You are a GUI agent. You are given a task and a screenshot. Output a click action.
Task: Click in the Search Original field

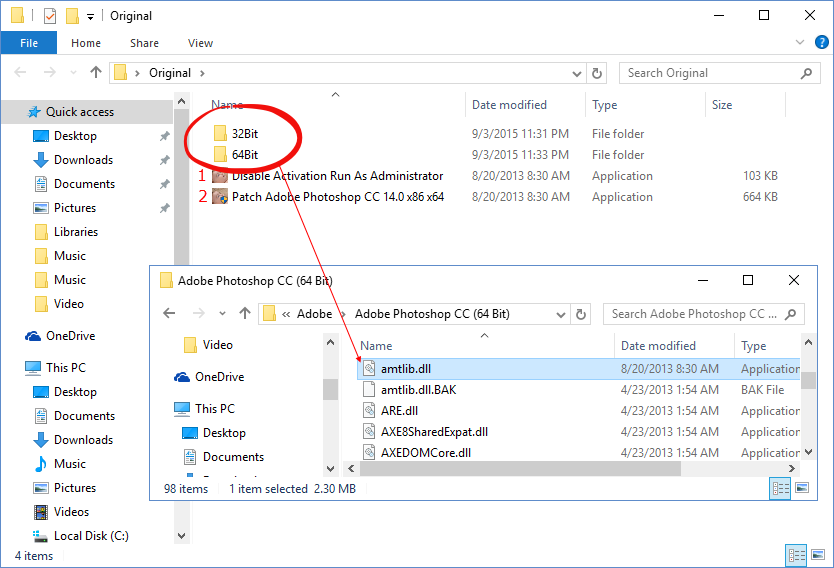coord(710,73)
